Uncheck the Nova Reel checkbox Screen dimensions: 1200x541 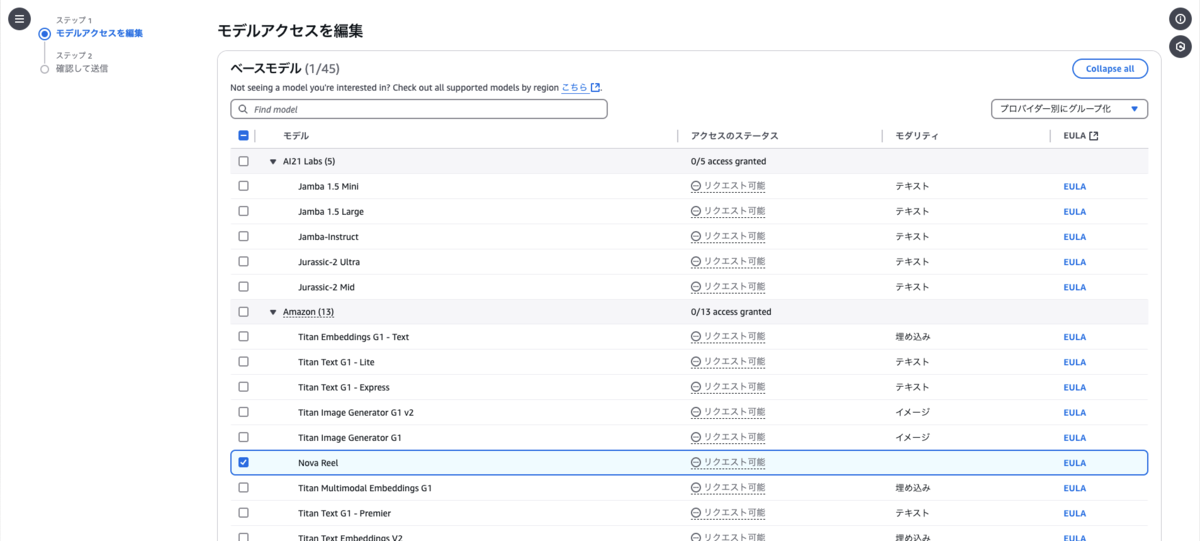[243, 463]
